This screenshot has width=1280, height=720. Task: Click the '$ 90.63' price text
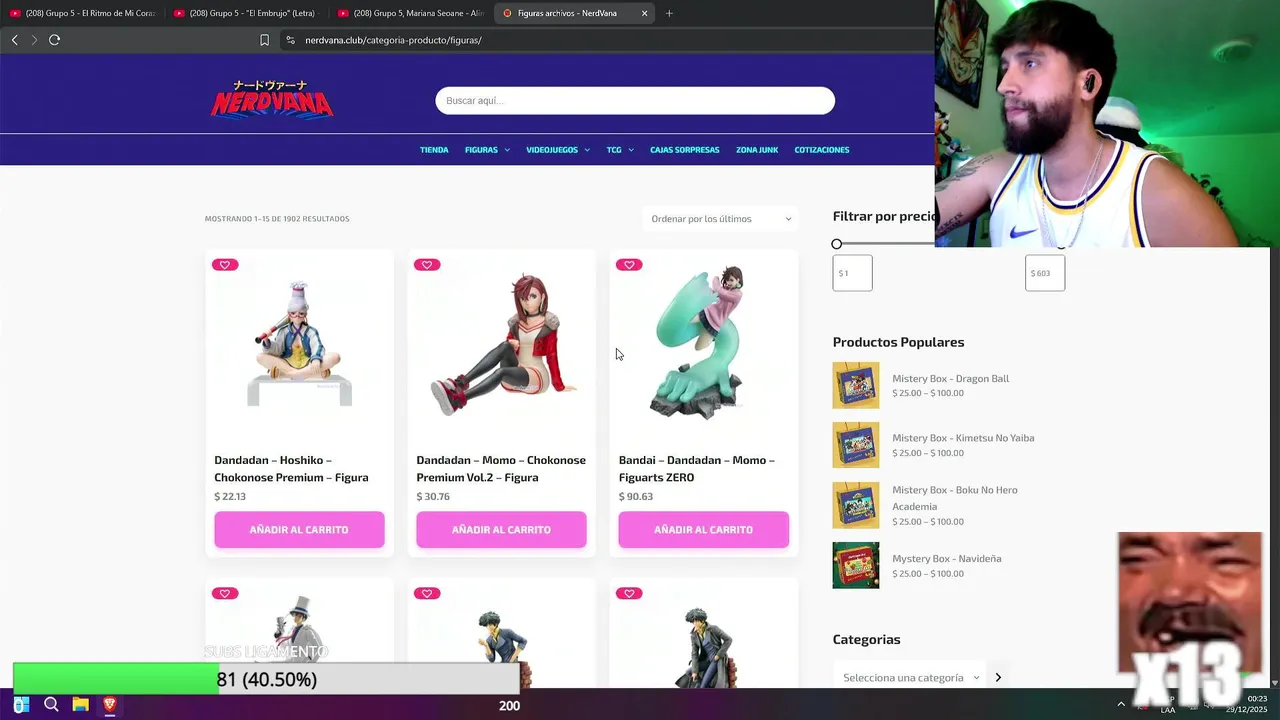point(636,496)
